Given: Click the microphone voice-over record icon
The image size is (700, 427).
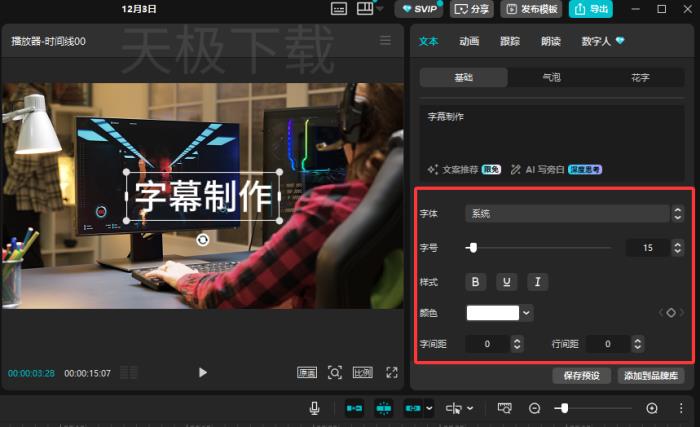Looking at the screenshot, I should tap(314, 408).
